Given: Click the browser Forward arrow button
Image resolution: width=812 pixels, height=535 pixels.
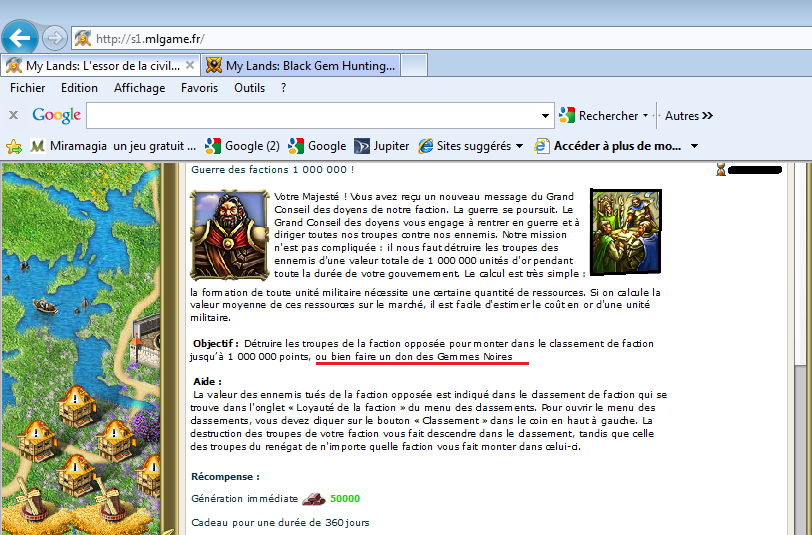Looking at the screenshot, I should point(55,38).
